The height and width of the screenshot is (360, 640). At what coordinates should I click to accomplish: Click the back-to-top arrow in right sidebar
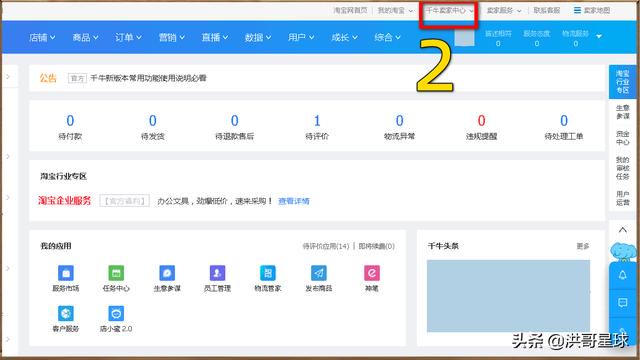click(622, 230)
